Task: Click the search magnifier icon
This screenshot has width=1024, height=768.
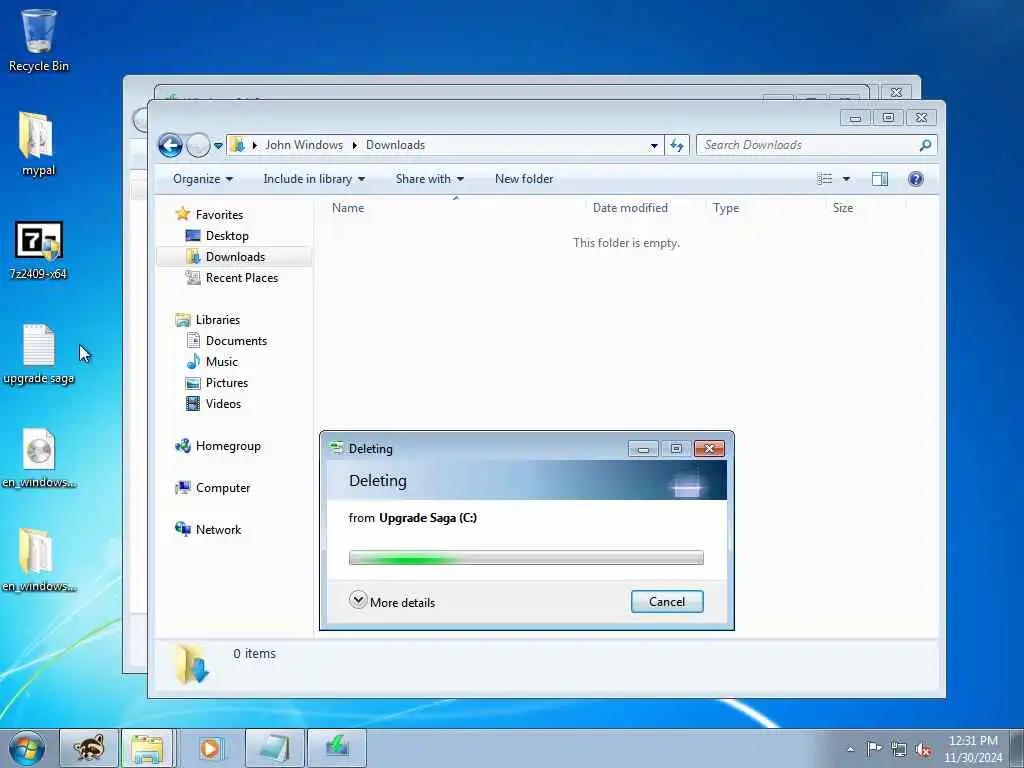Action: click(925, 145)
